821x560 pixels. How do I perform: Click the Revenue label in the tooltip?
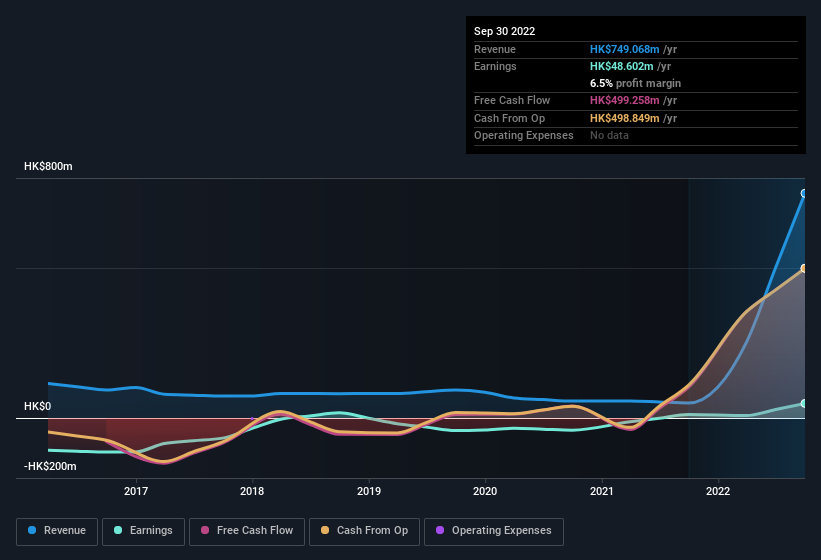tap(495, 49)
